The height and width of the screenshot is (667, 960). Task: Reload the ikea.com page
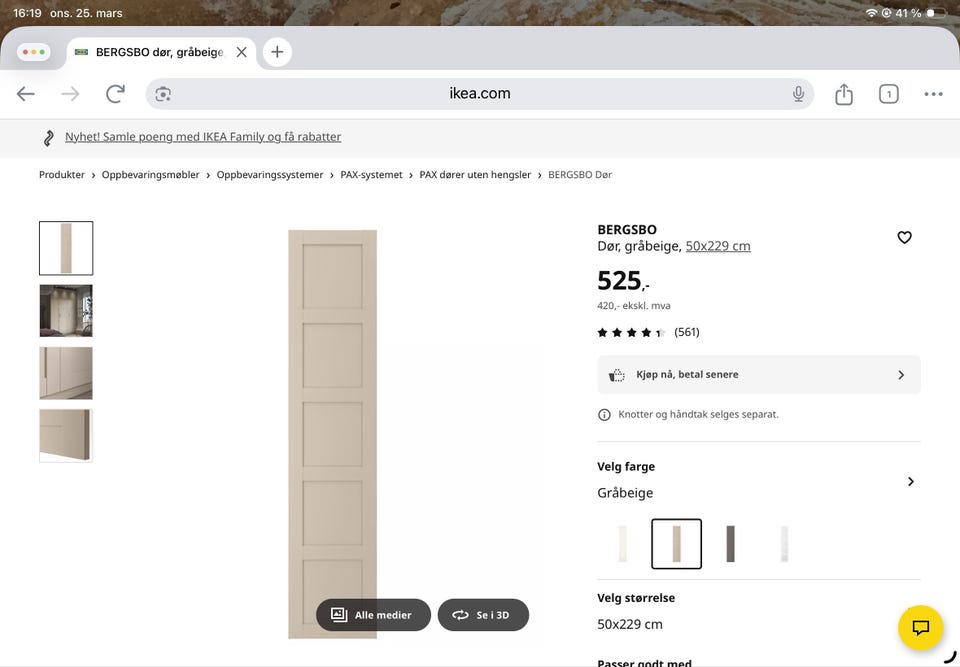(x=115, y=93)
